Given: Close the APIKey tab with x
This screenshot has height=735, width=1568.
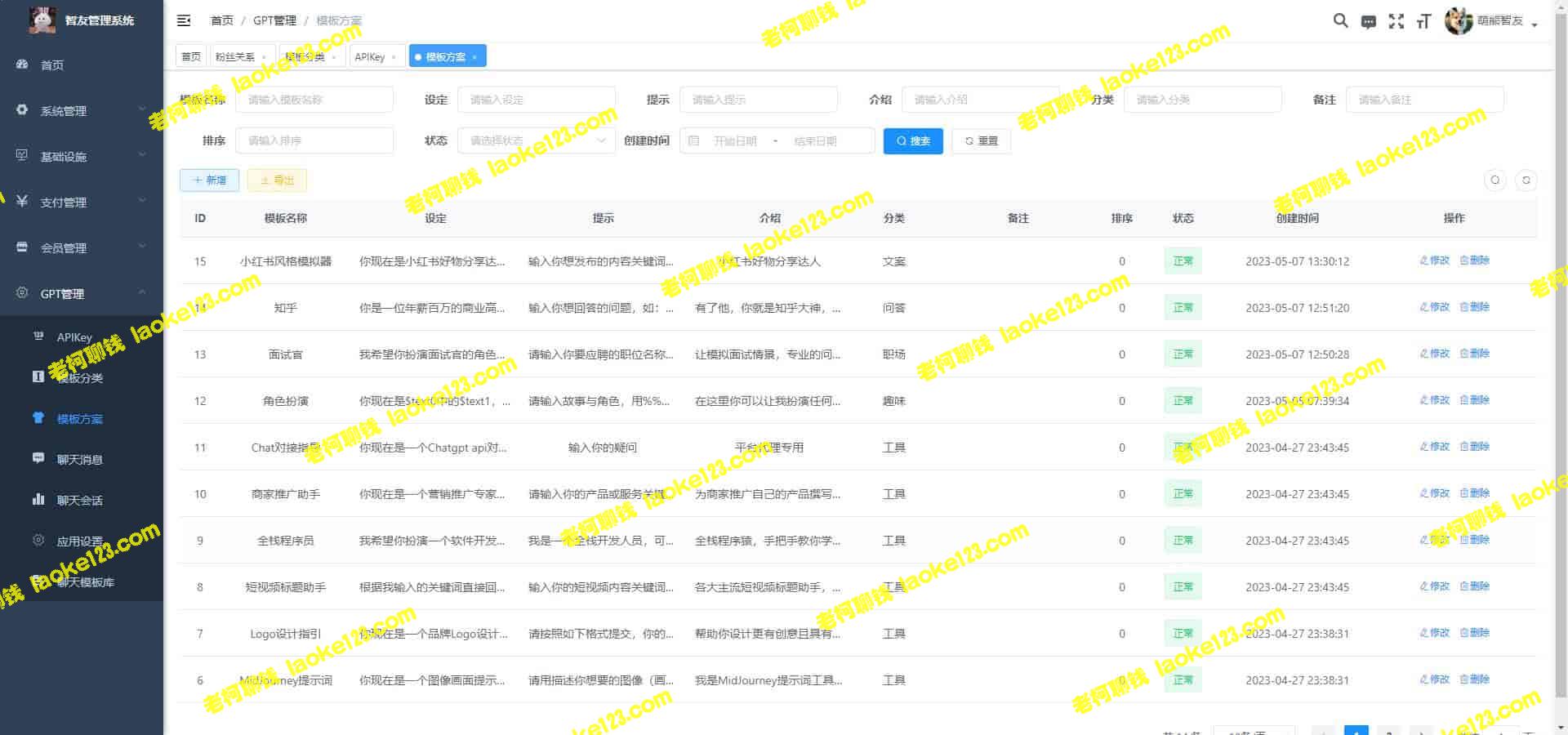Looking at the screenshot, I should [x=394, y=57].
